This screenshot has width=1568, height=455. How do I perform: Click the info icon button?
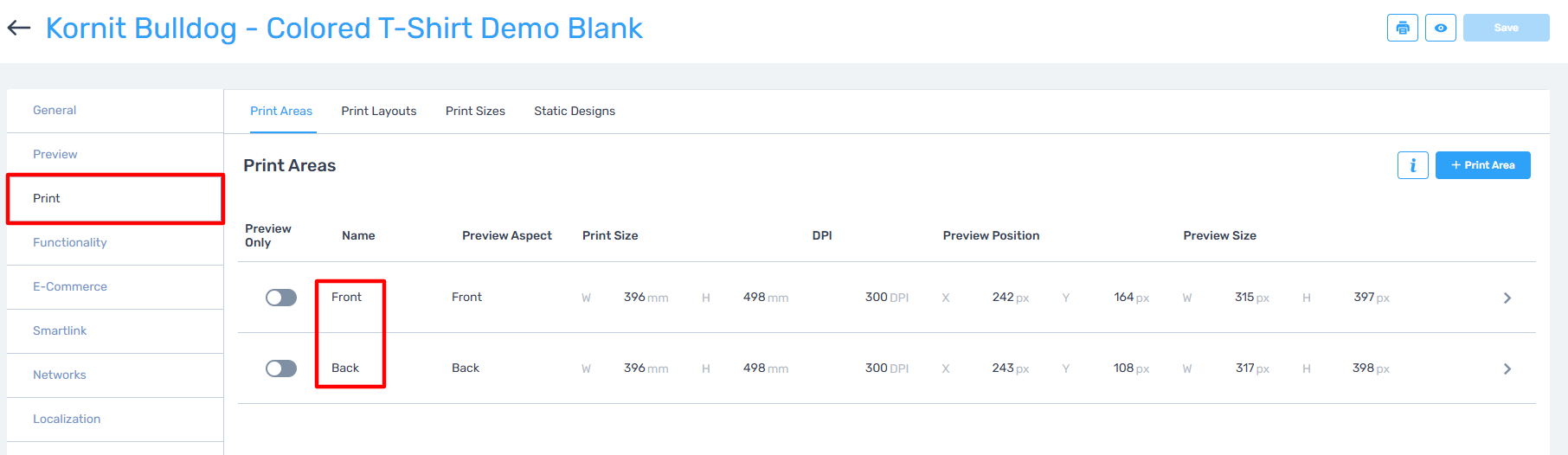coord(1412,165)
